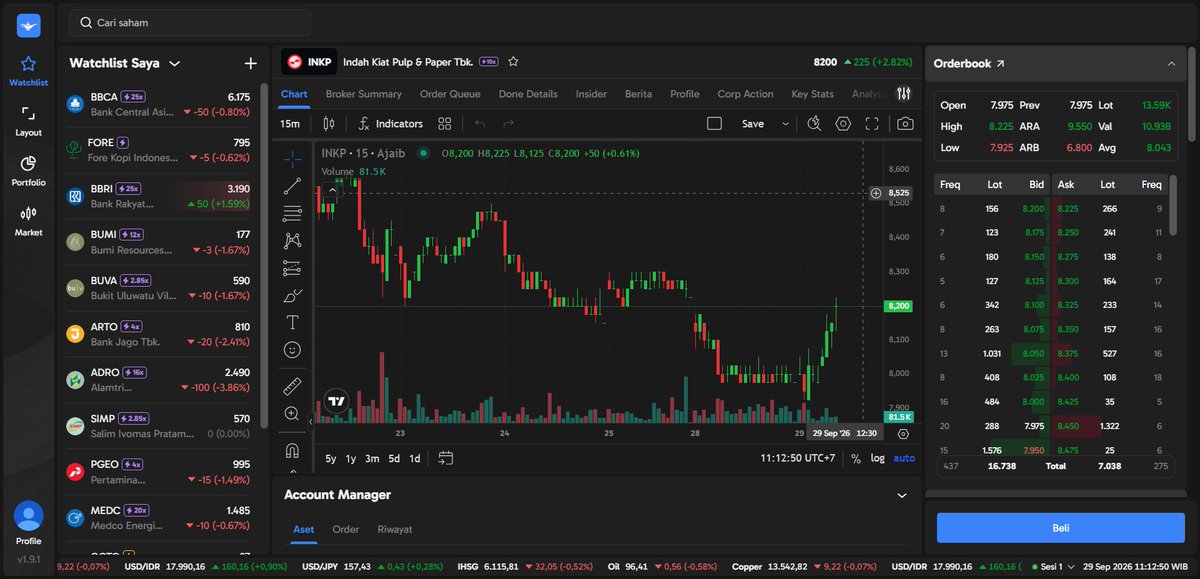Screen dimensions: 1200x579
Task: Open the time axis settings gear
Action: point(903,434)
